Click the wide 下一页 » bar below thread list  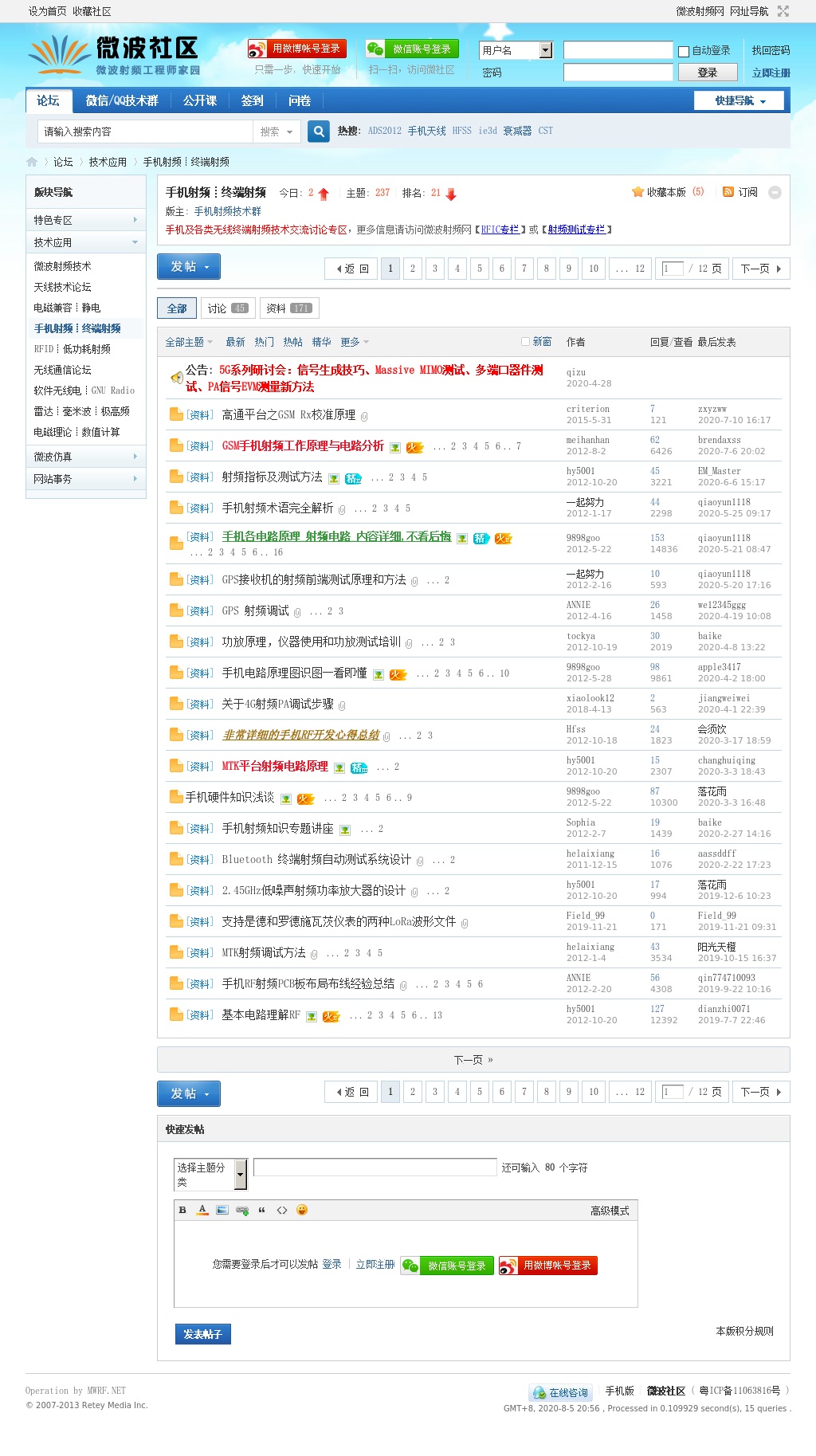pos(473,1060)
